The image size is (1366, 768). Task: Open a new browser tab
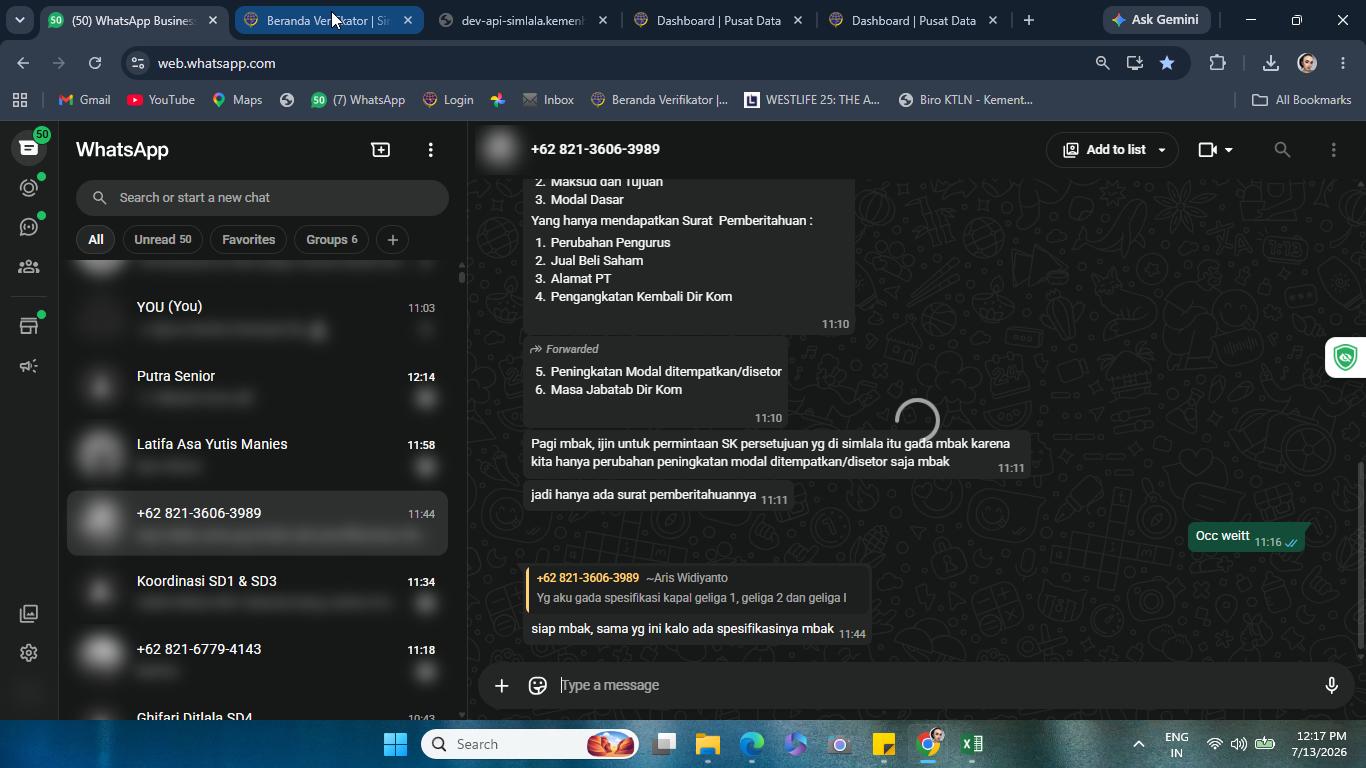coord(1028,20)
